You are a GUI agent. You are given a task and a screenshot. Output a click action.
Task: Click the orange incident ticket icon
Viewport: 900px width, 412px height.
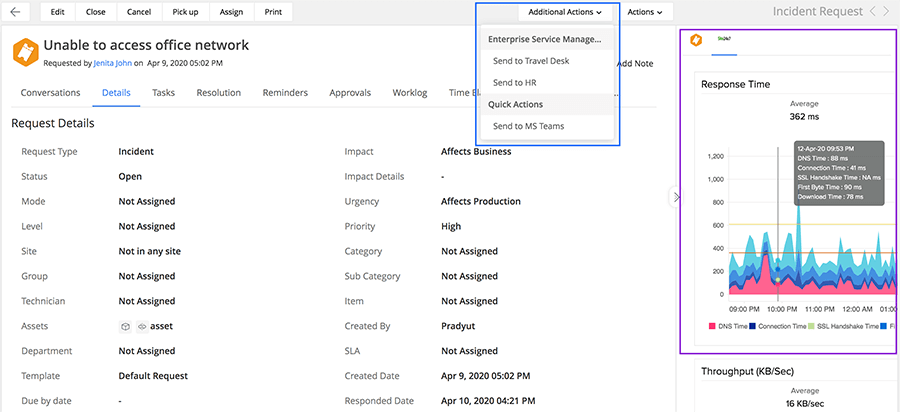point(25,51)
